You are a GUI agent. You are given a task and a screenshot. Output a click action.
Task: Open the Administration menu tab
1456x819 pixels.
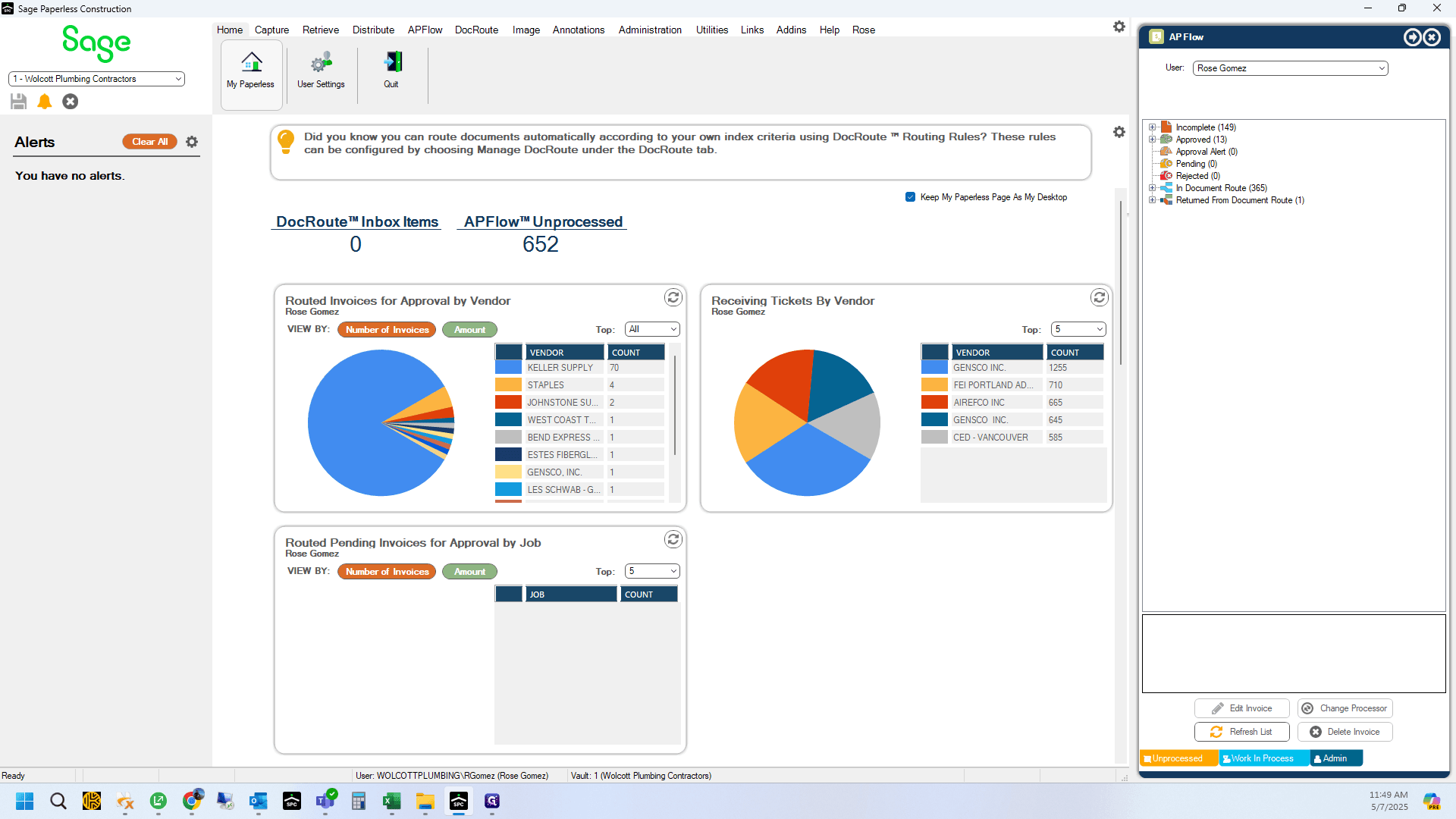click(x=650, y=30)
